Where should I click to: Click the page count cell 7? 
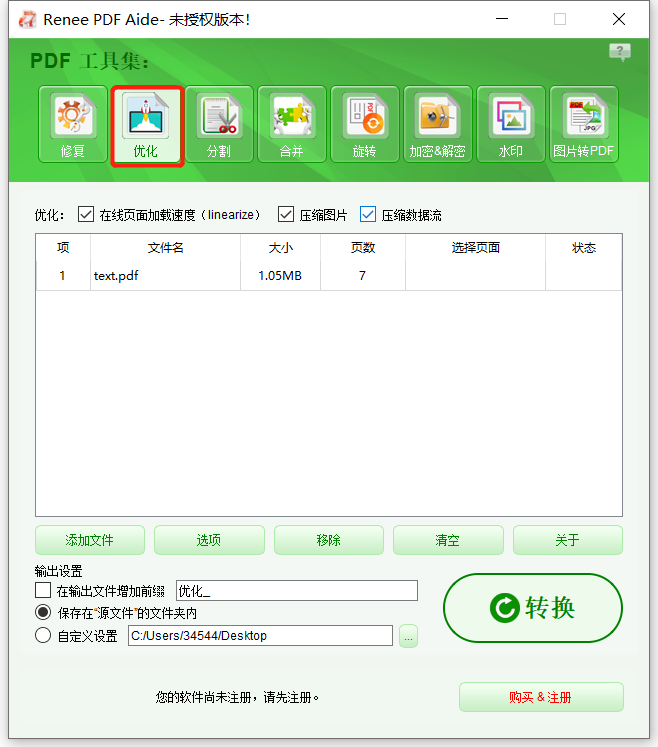(x=363, y=276)
